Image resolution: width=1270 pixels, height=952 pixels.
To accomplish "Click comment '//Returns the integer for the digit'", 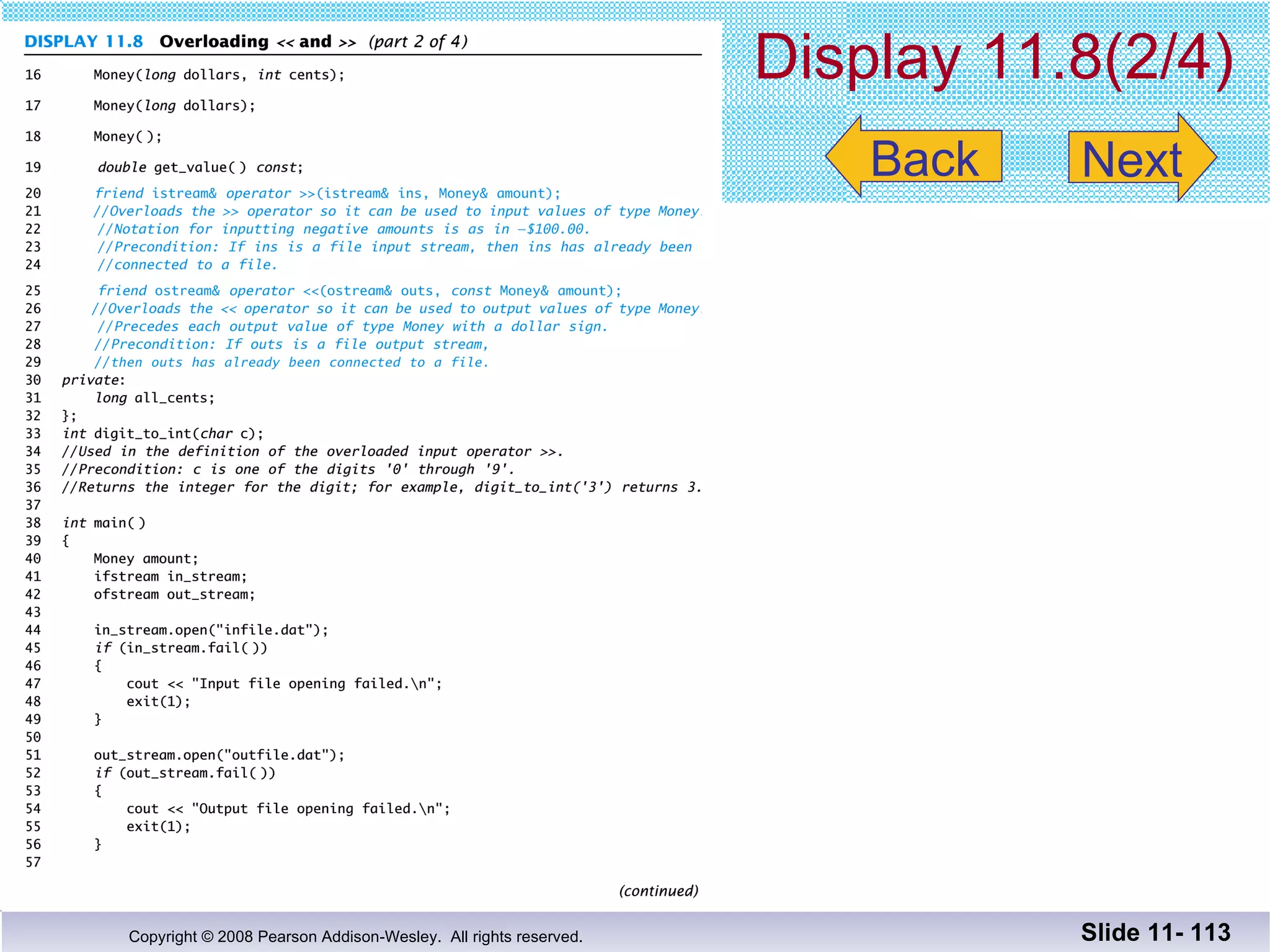I will click(x=382, y=487).
